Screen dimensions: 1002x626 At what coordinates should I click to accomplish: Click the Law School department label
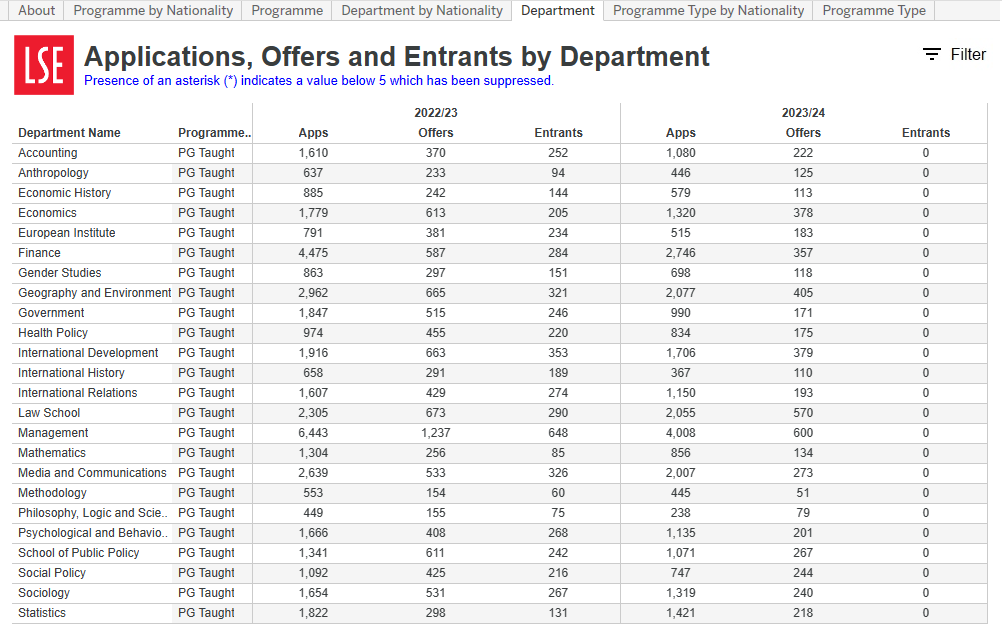click(49, 413)
